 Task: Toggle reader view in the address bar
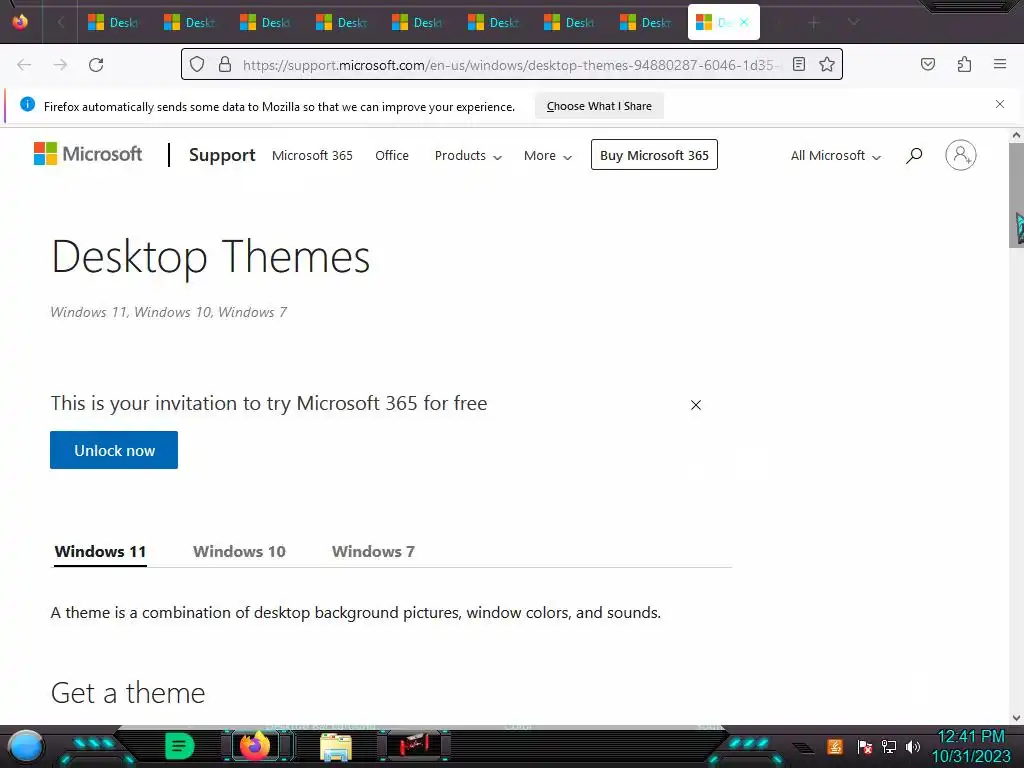click(799, 64)
